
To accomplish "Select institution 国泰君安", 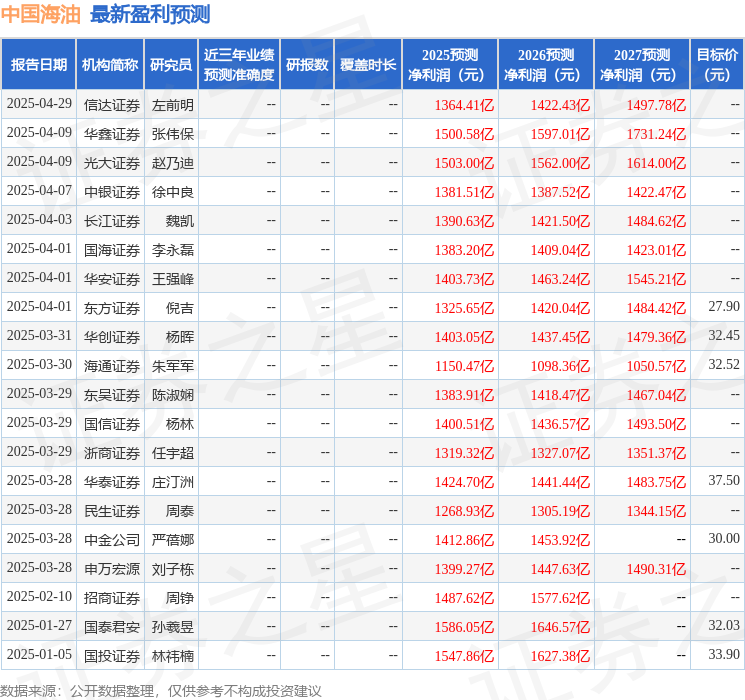I will (x=112, y=627).
